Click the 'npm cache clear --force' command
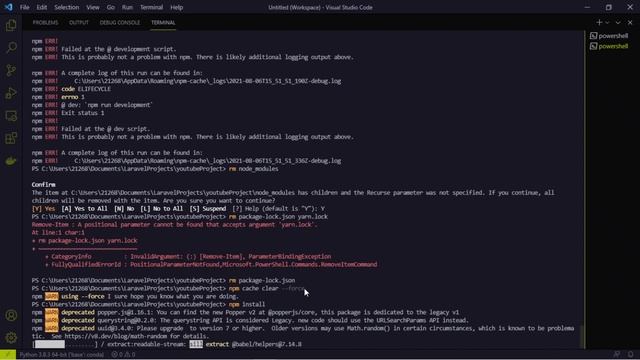The width and height of the screenshot is (640, 360). pyautogui.click(x=267, y=289)
